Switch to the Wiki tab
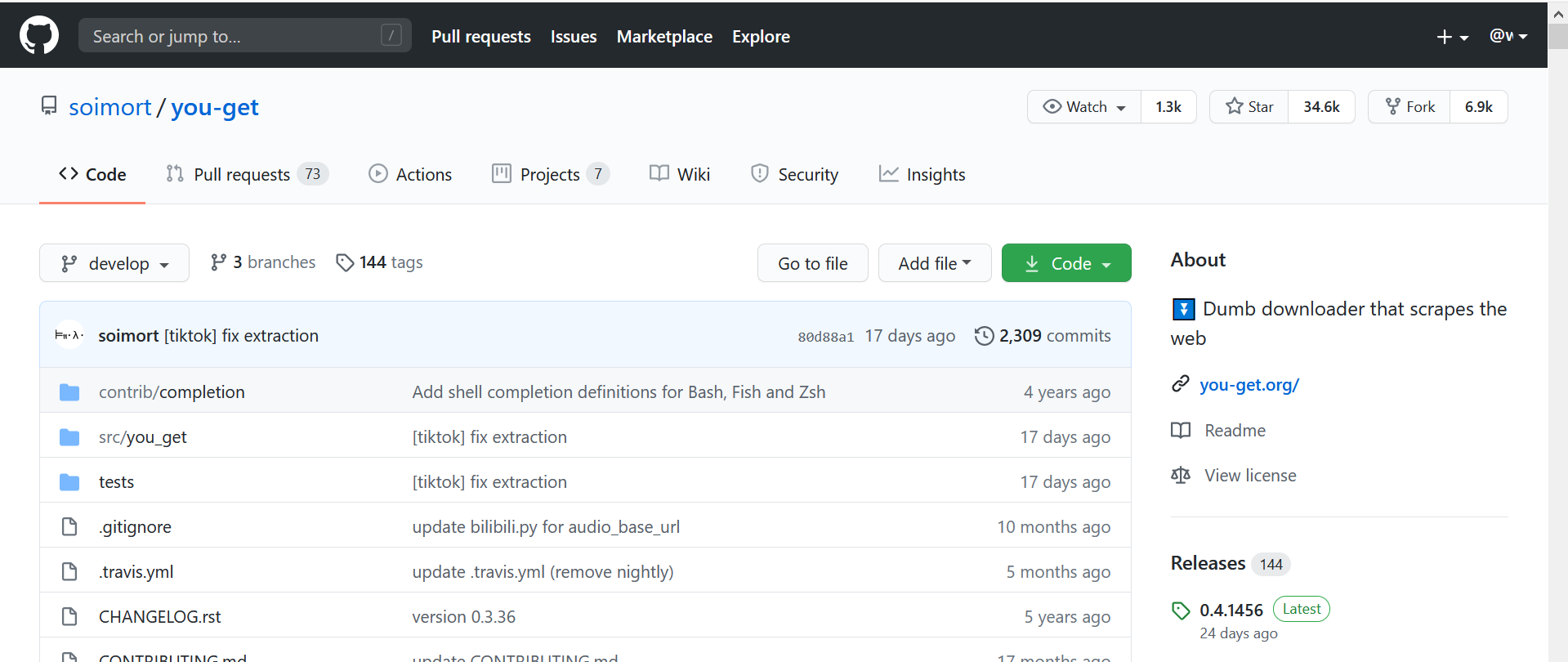This screenshot has width=1568, height=662. pyautogui.click(x=680, y=174)
